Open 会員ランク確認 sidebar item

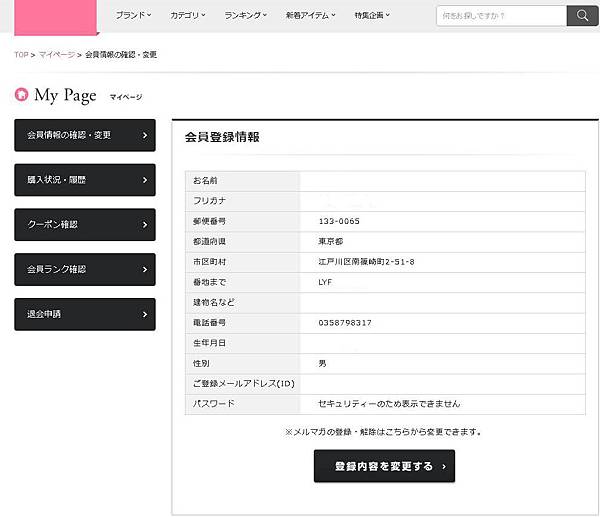click(x=85, y=269)
